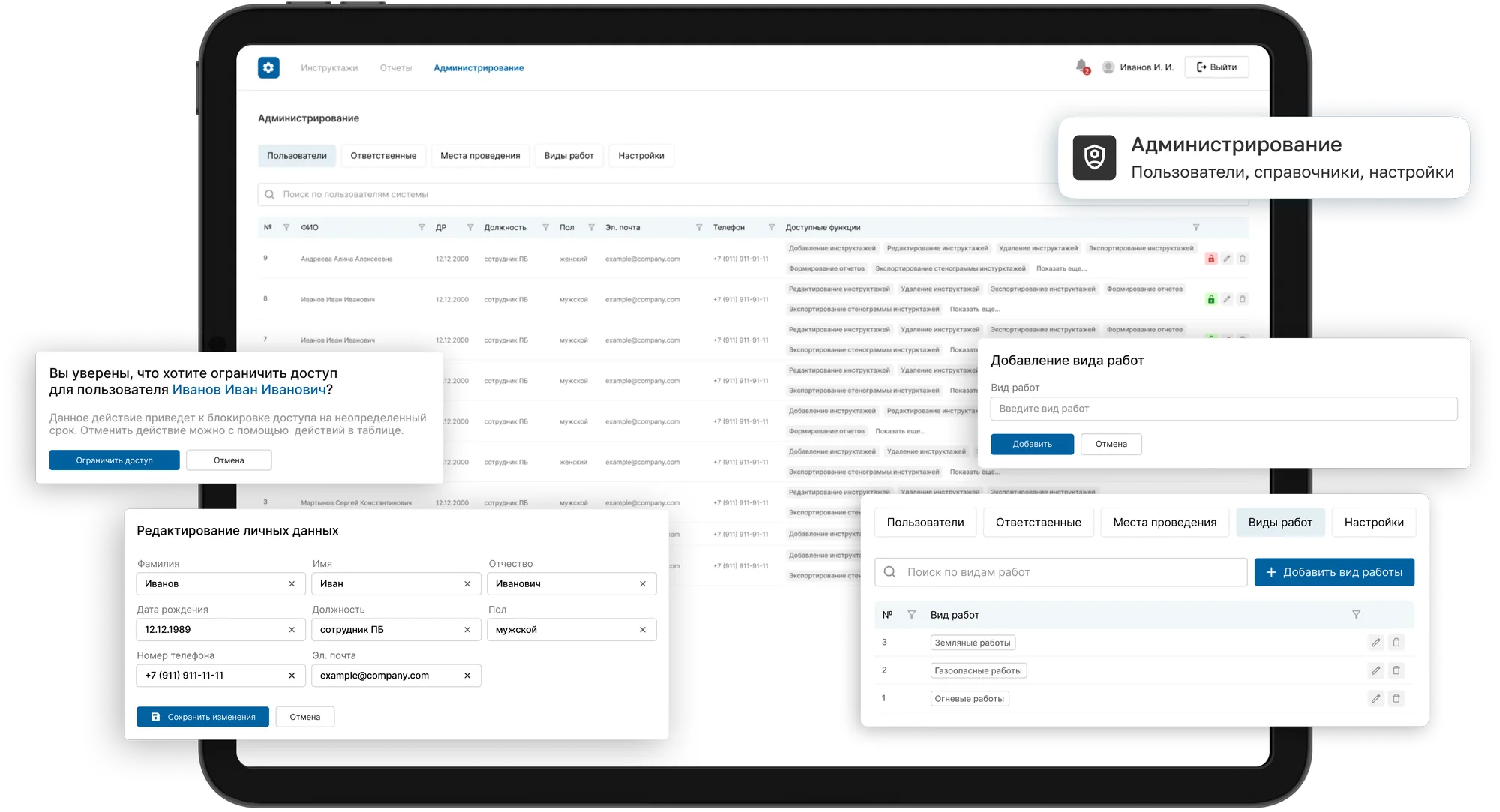
Task: Select the Ответственные tab in main window
Action: click(383, 156)
